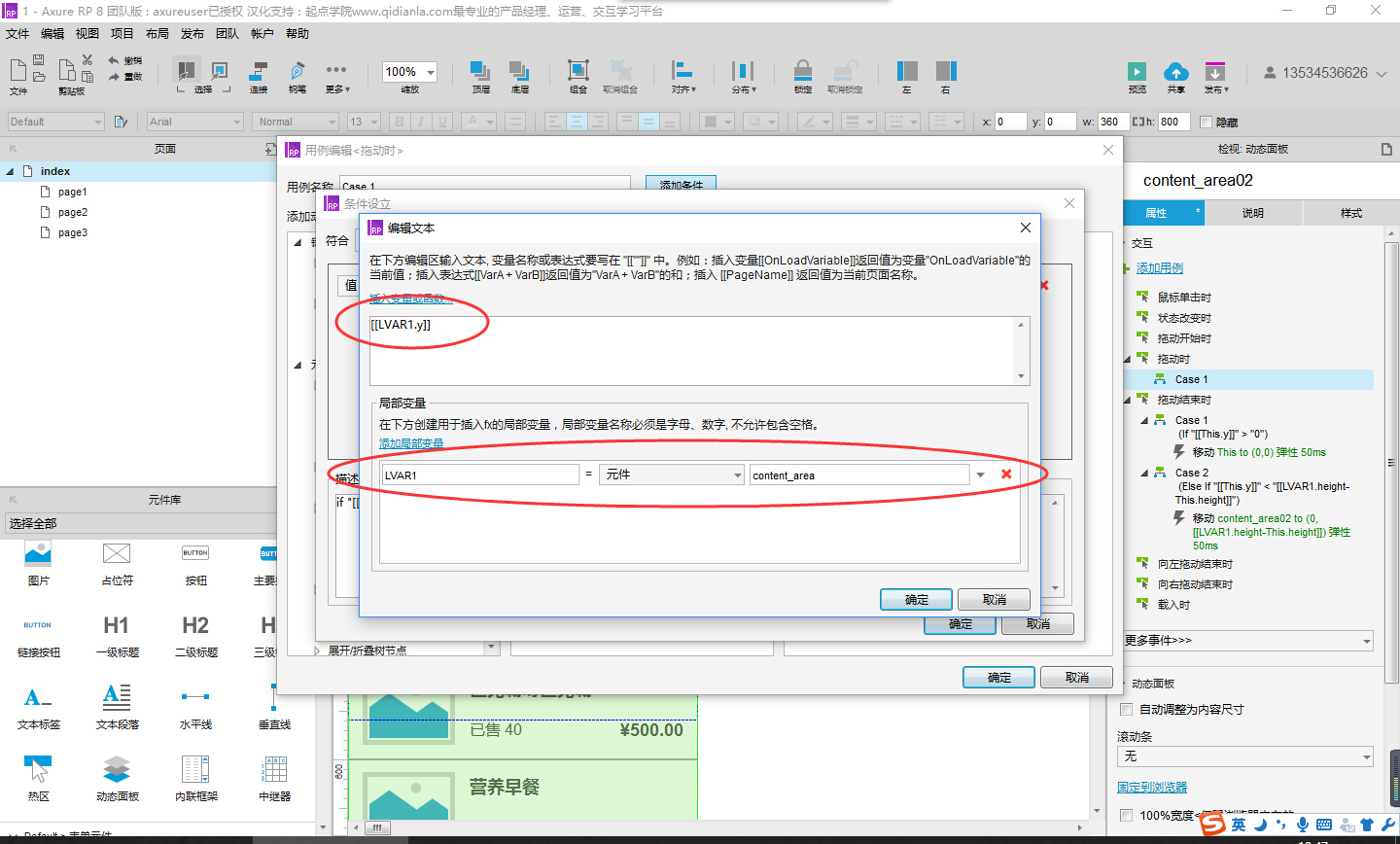Select page2 in the page tree
Screen dimensions: 1400x844
tap(72, 212)
